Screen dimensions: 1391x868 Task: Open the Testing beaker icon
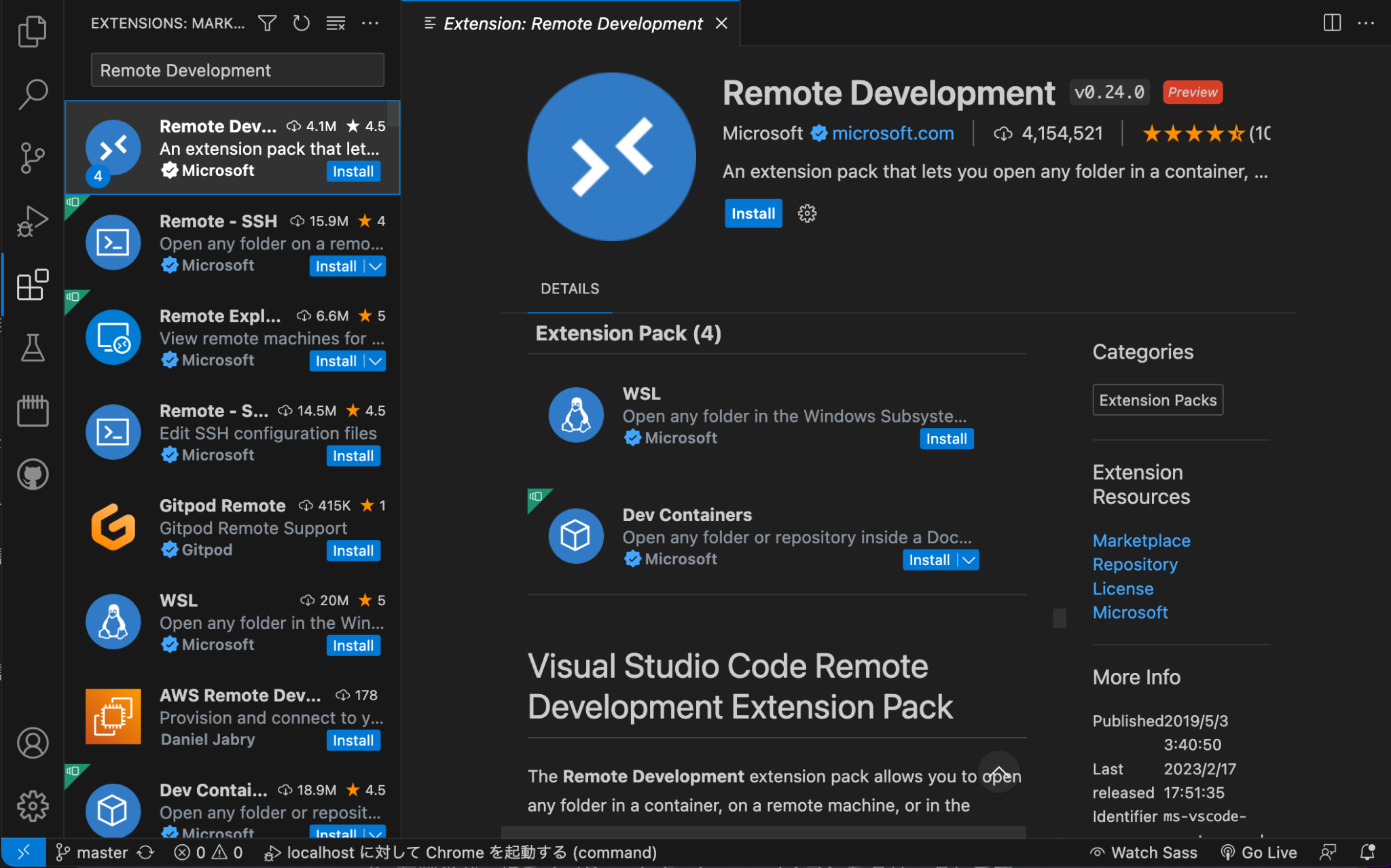click(31, 348)
